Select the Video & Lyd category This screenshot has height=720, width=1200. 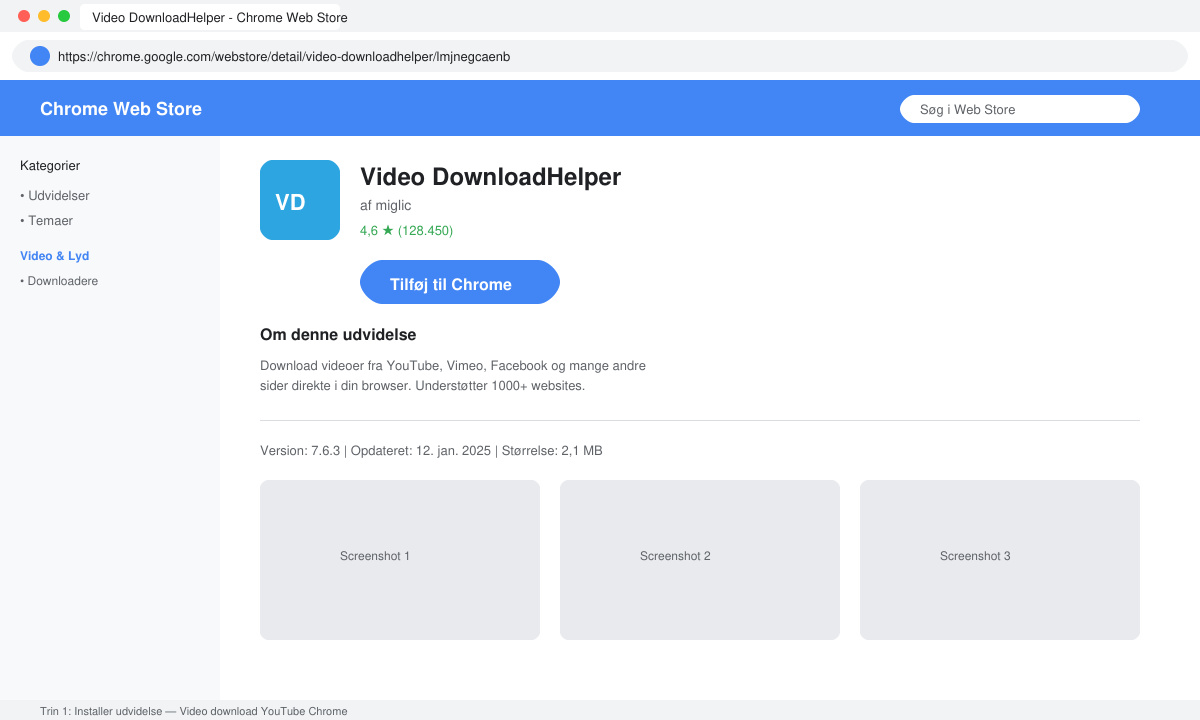[x=55, y=256]
